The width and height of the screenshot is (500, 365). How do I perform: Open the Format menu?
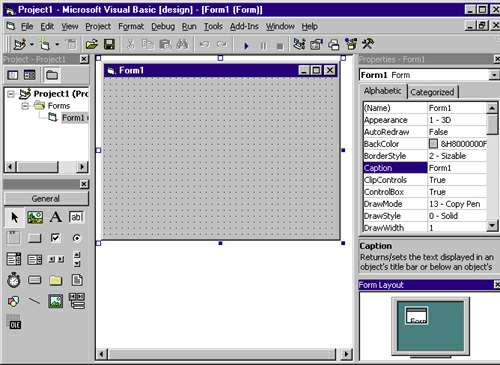click(131, 26)
